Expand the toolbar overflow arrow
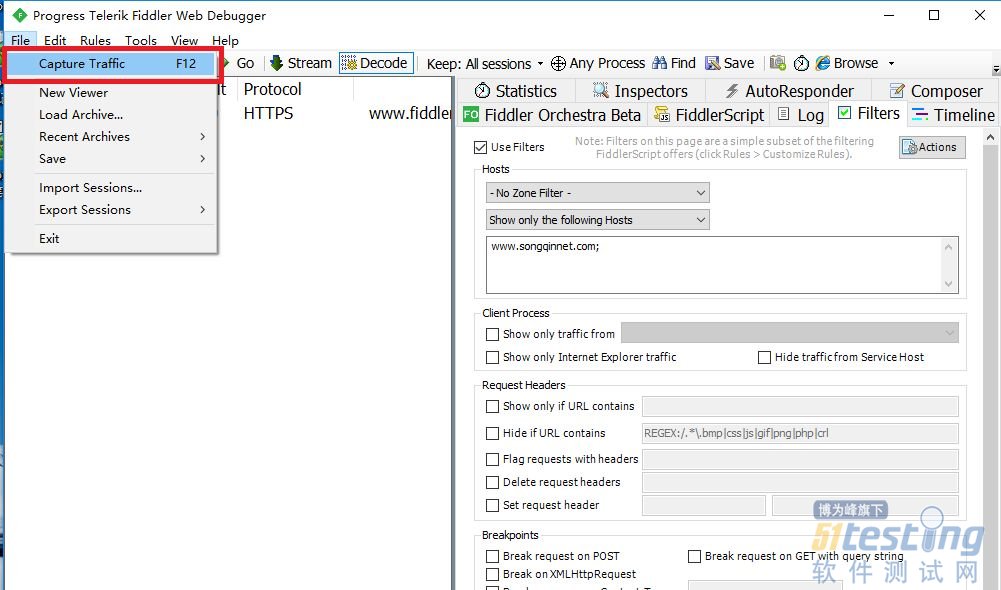 (x=996, y=68)
